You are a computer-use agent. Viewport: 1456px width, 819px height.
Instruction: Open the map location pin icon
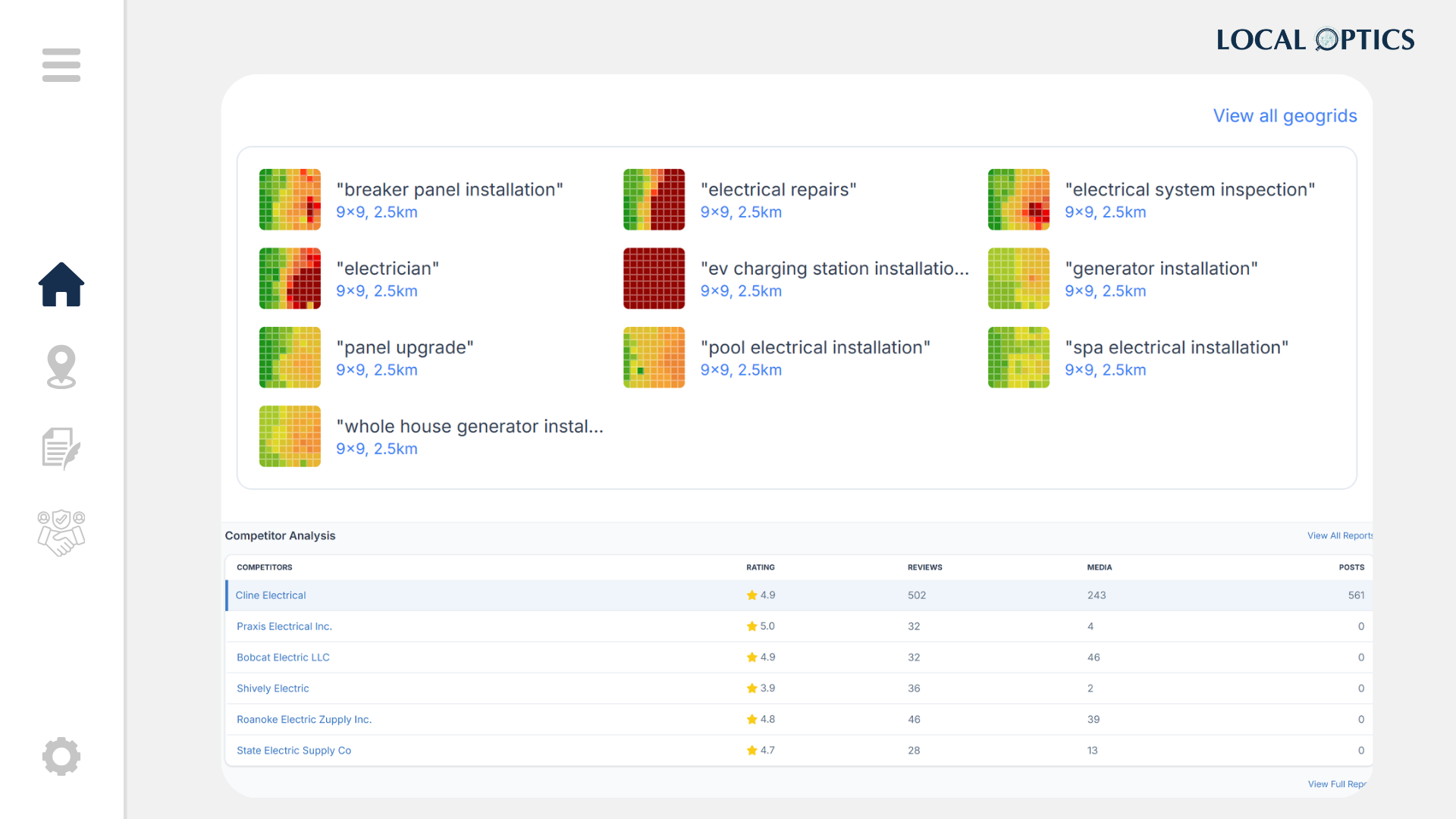pos(61,367)
